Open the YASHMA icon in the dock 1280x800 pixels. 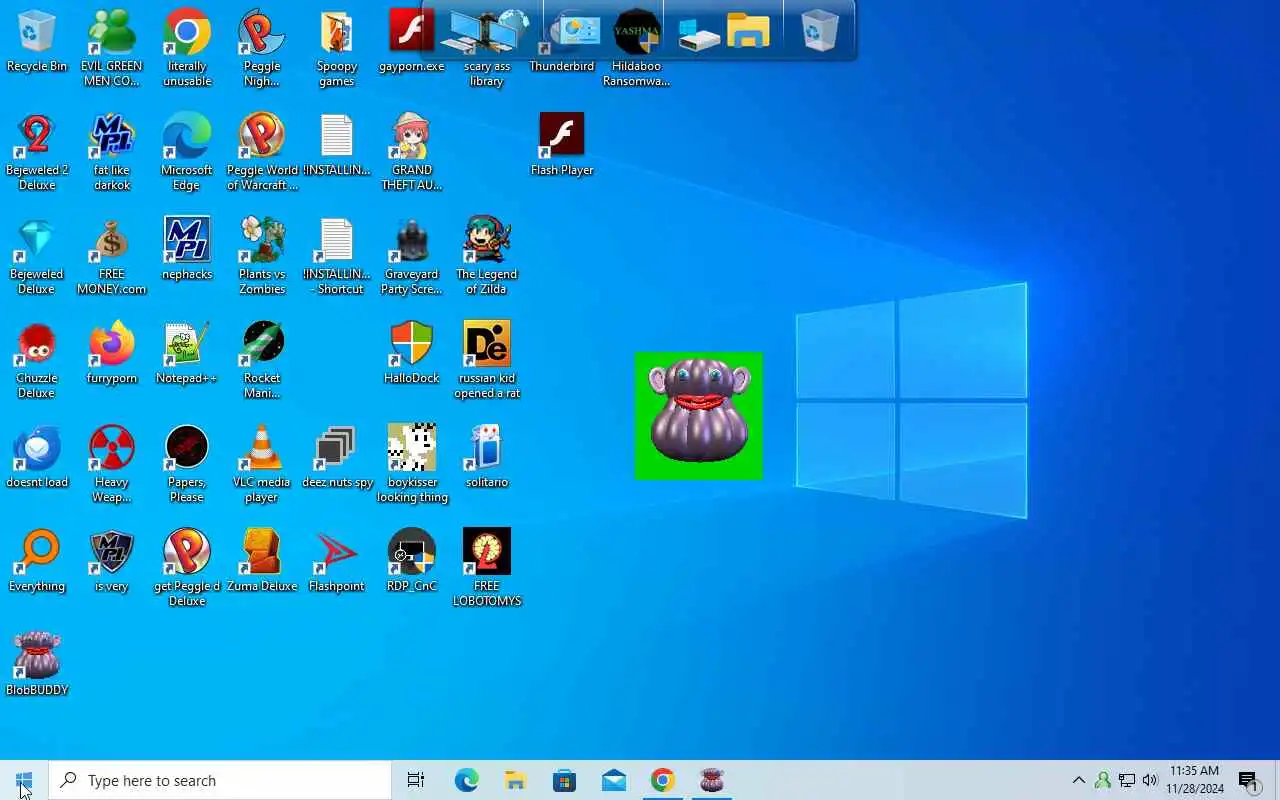click(x=637, y=33)
